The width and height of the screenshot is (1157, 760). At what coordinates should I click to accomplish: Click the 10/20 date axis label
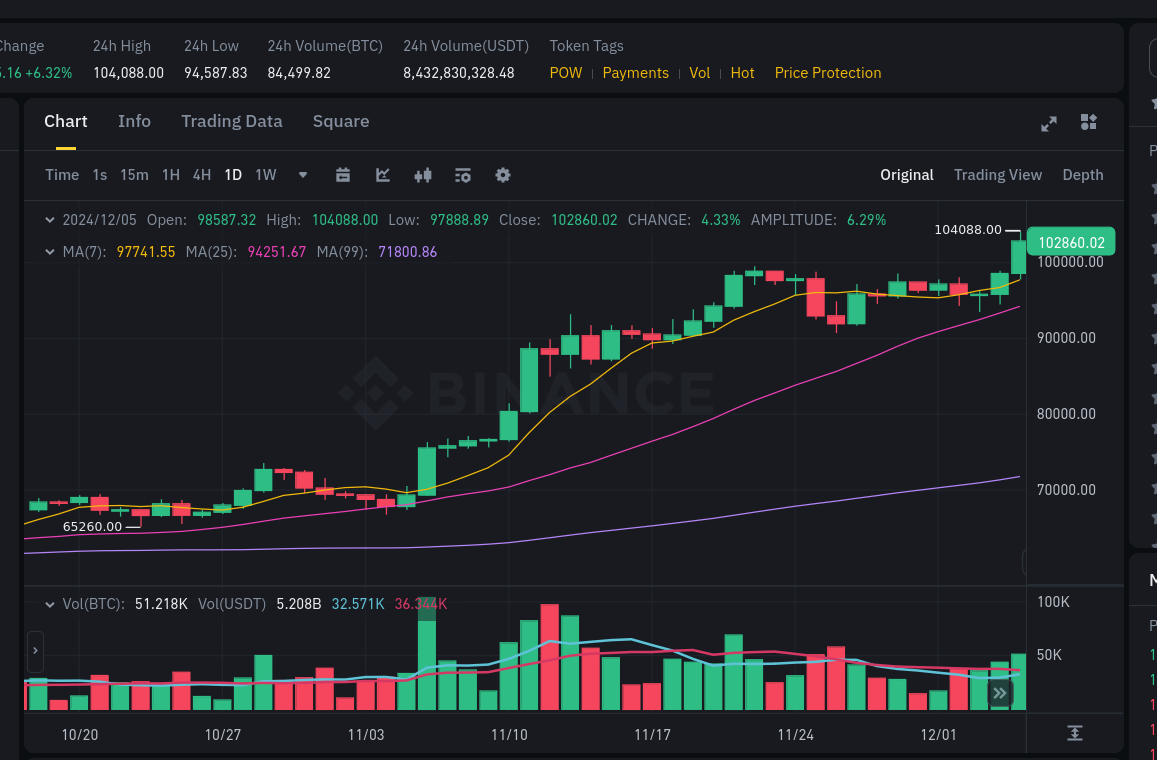tap(80, 735)
